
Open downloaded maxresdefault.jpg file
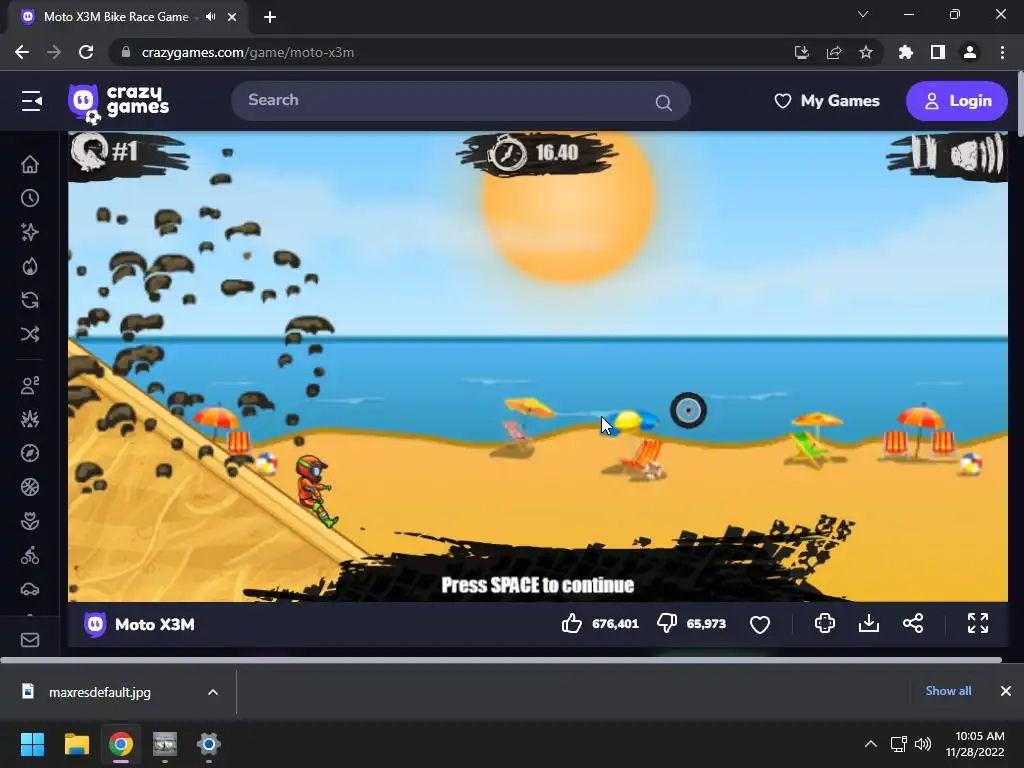click(x=99, y=692)
